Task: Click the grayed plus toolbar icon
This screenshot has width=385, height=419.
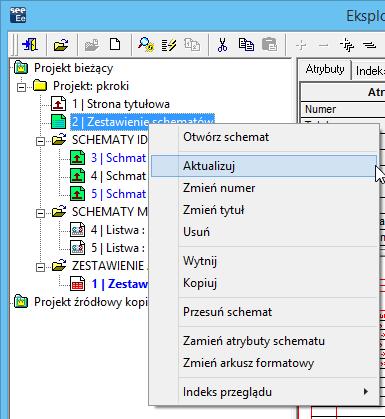Action: click(301, 45)
